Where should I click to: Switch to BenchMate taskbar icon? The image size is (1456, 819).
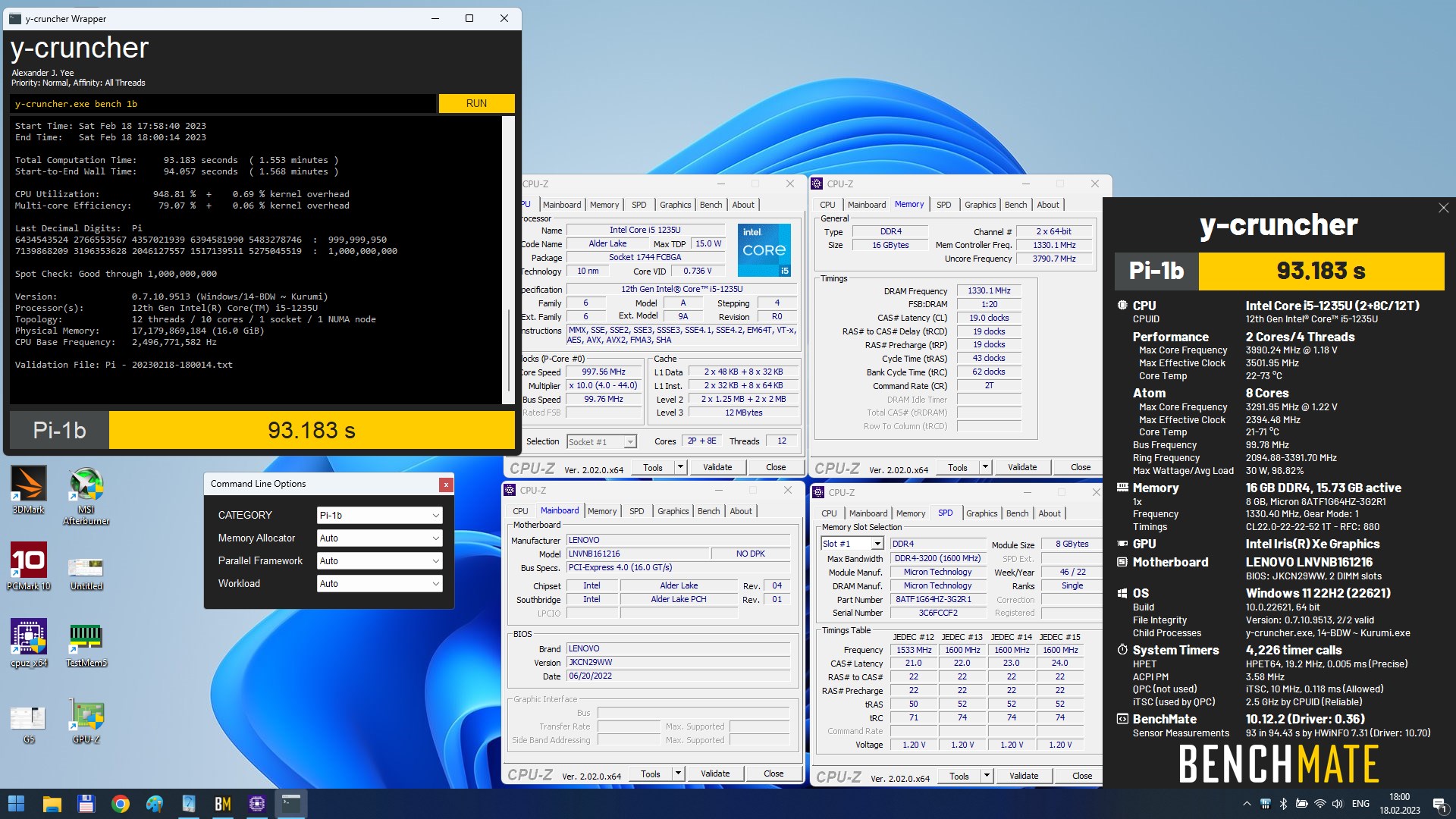coord(222,803)
